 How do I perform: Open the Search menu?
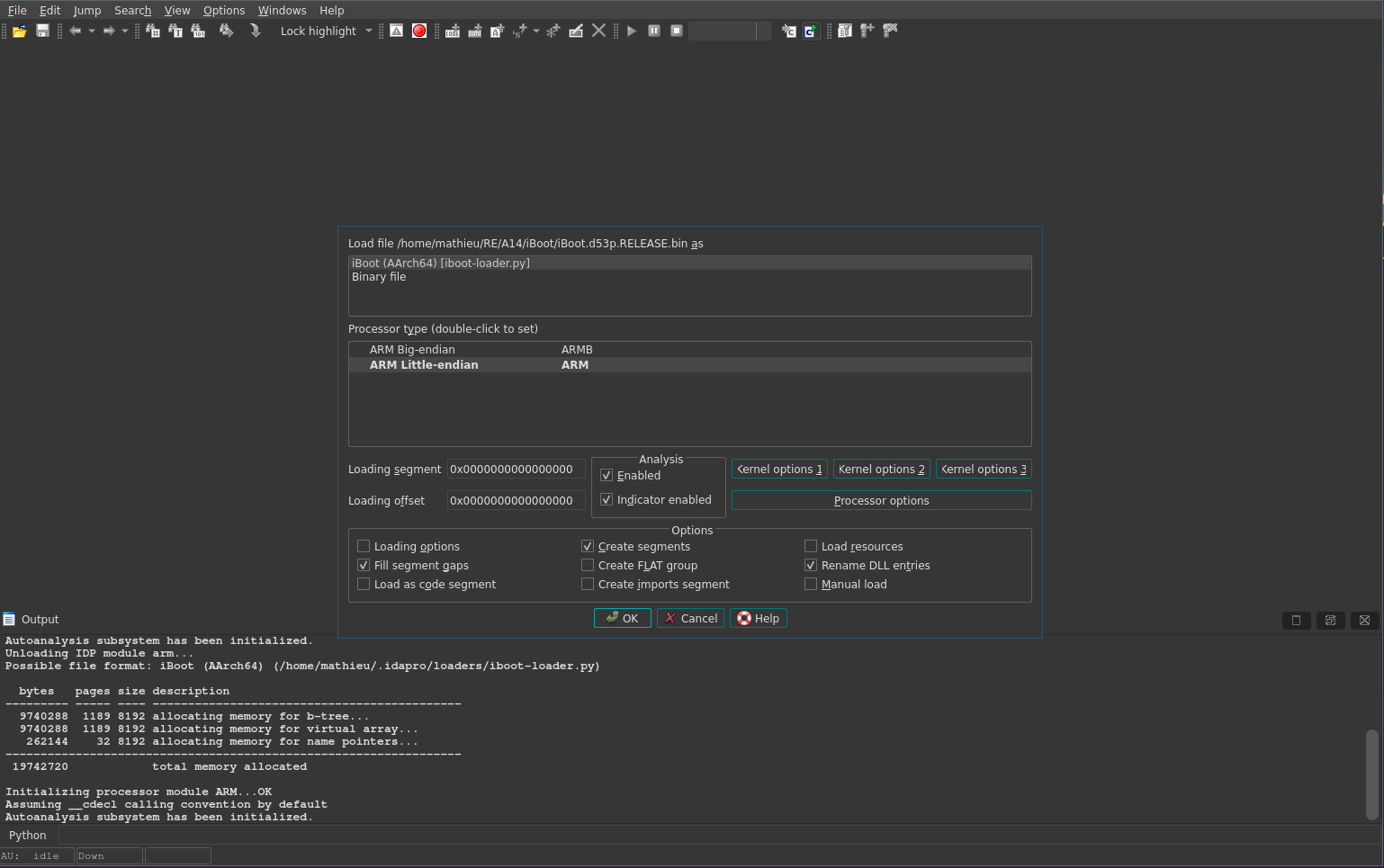(132, 10)
